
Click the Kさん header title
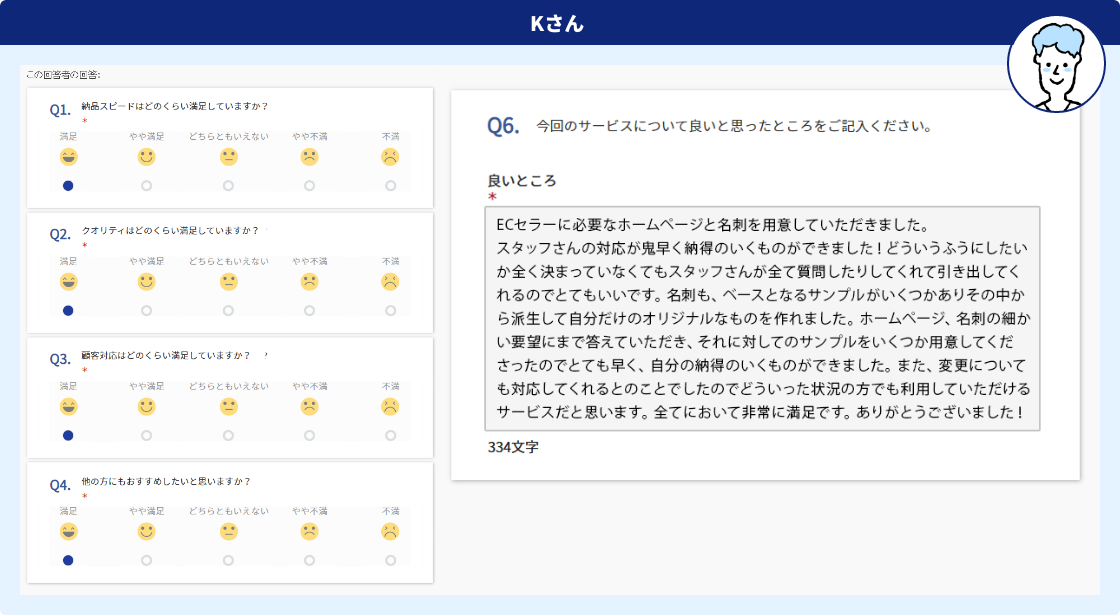[x=558, y=23]
